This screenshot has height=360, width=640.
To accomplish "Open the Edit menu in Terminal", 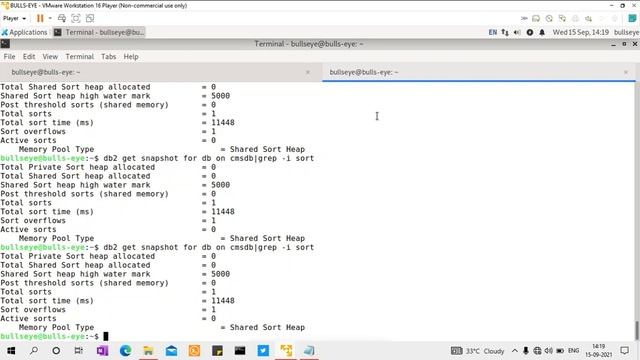I will [29, 57].
